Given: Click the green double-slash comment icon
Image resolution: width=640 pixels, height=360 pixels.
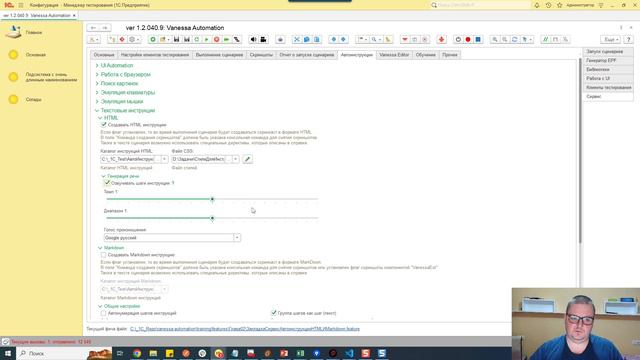Looking at the screenshot, I should pyautogui.click(x=545, y=40).
